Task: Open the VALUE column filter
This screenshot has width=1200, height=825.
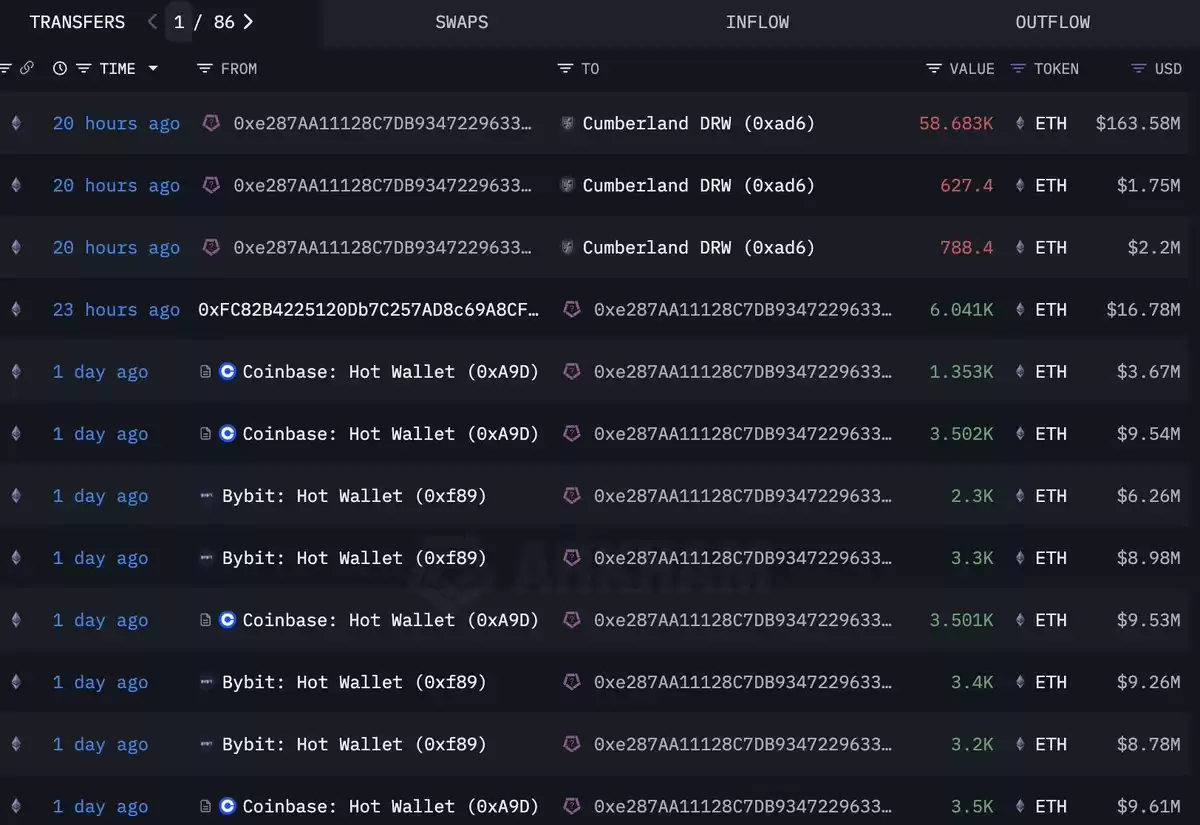Action: coord(934,68)
